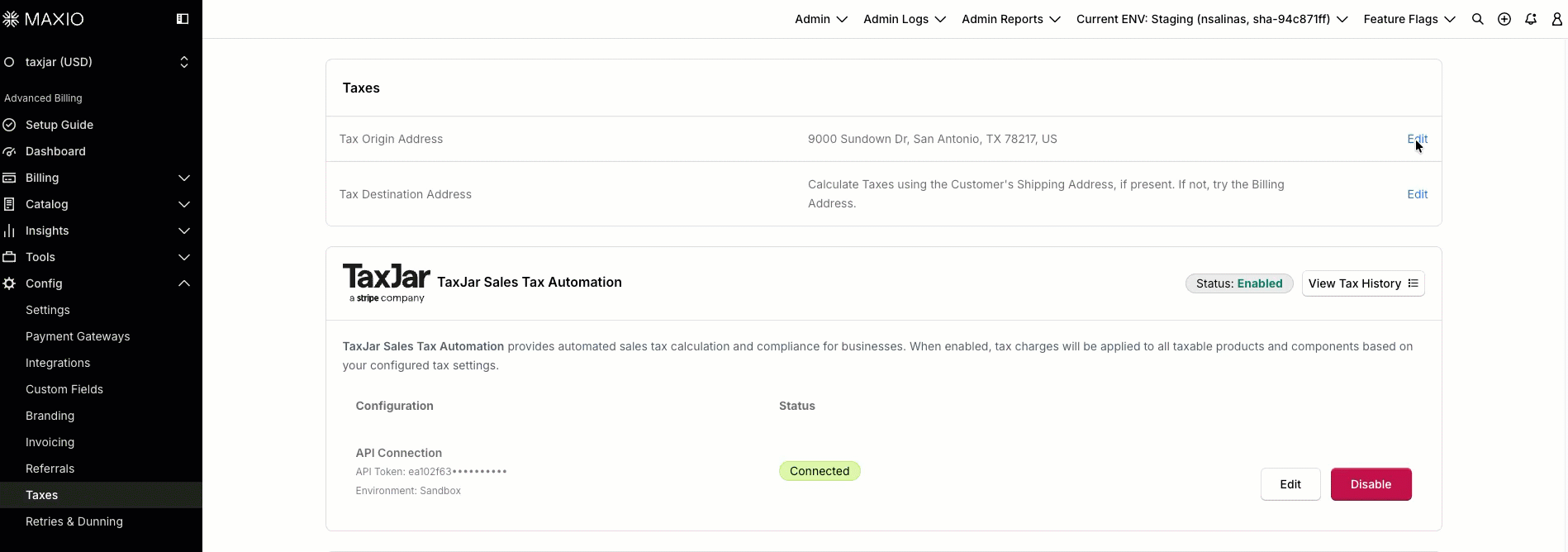Screen dimensions: 1568x552
Task: Click the Setup Guide checkmark icon
Action: coord(9,125)
